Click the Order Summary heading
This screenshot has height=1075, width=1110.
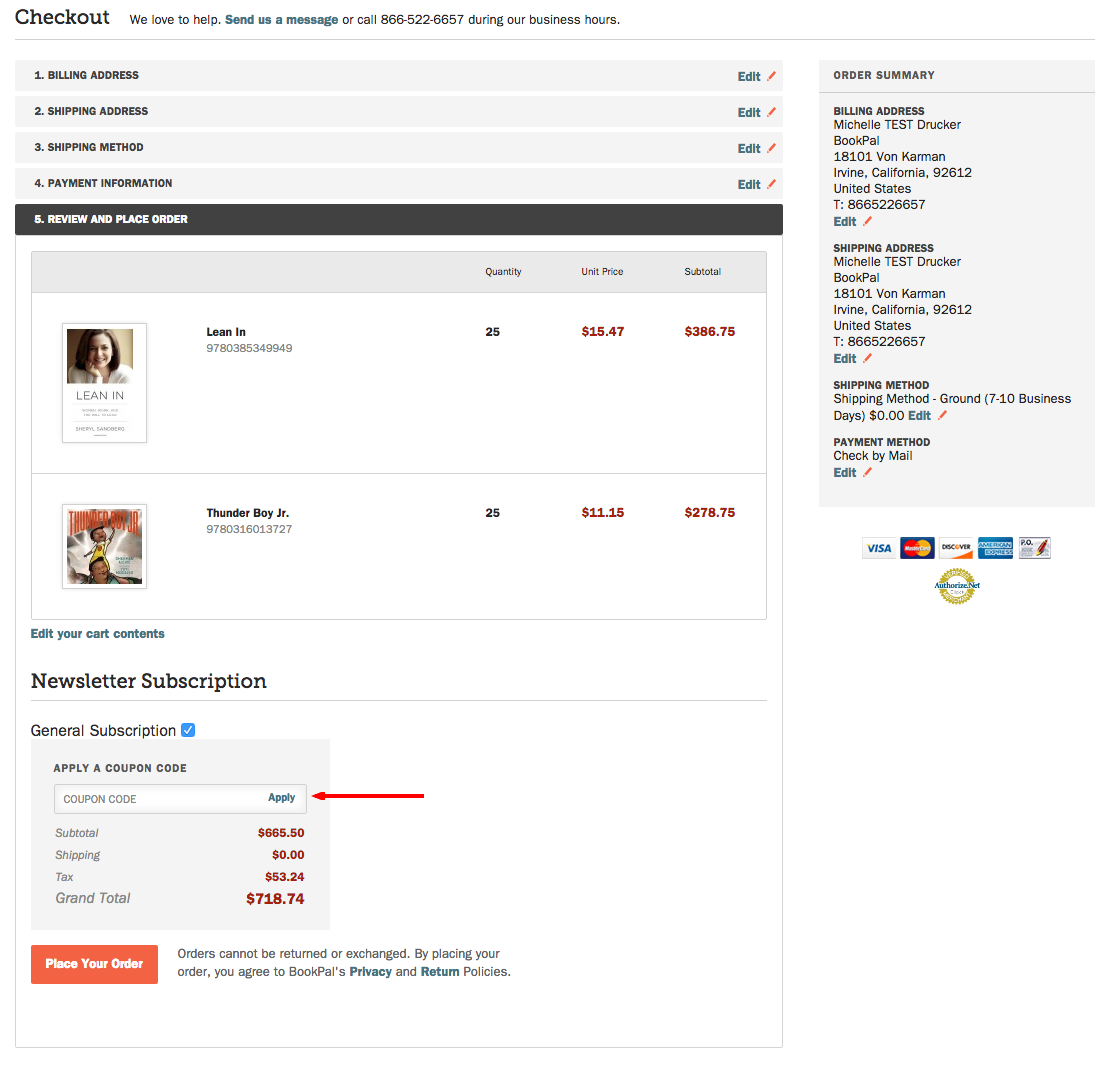[884, 75]
